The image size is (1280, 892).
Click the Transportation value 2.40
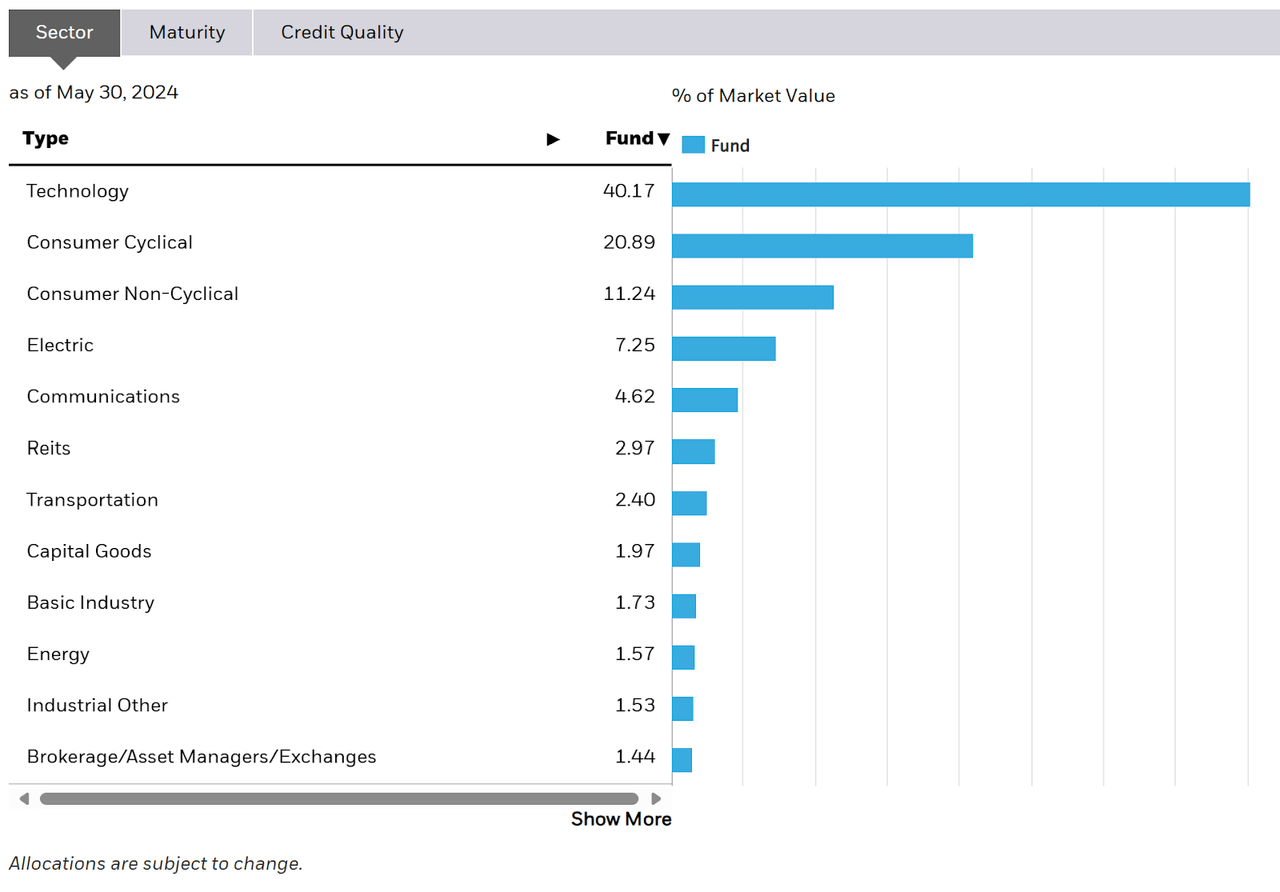point(635,499)
